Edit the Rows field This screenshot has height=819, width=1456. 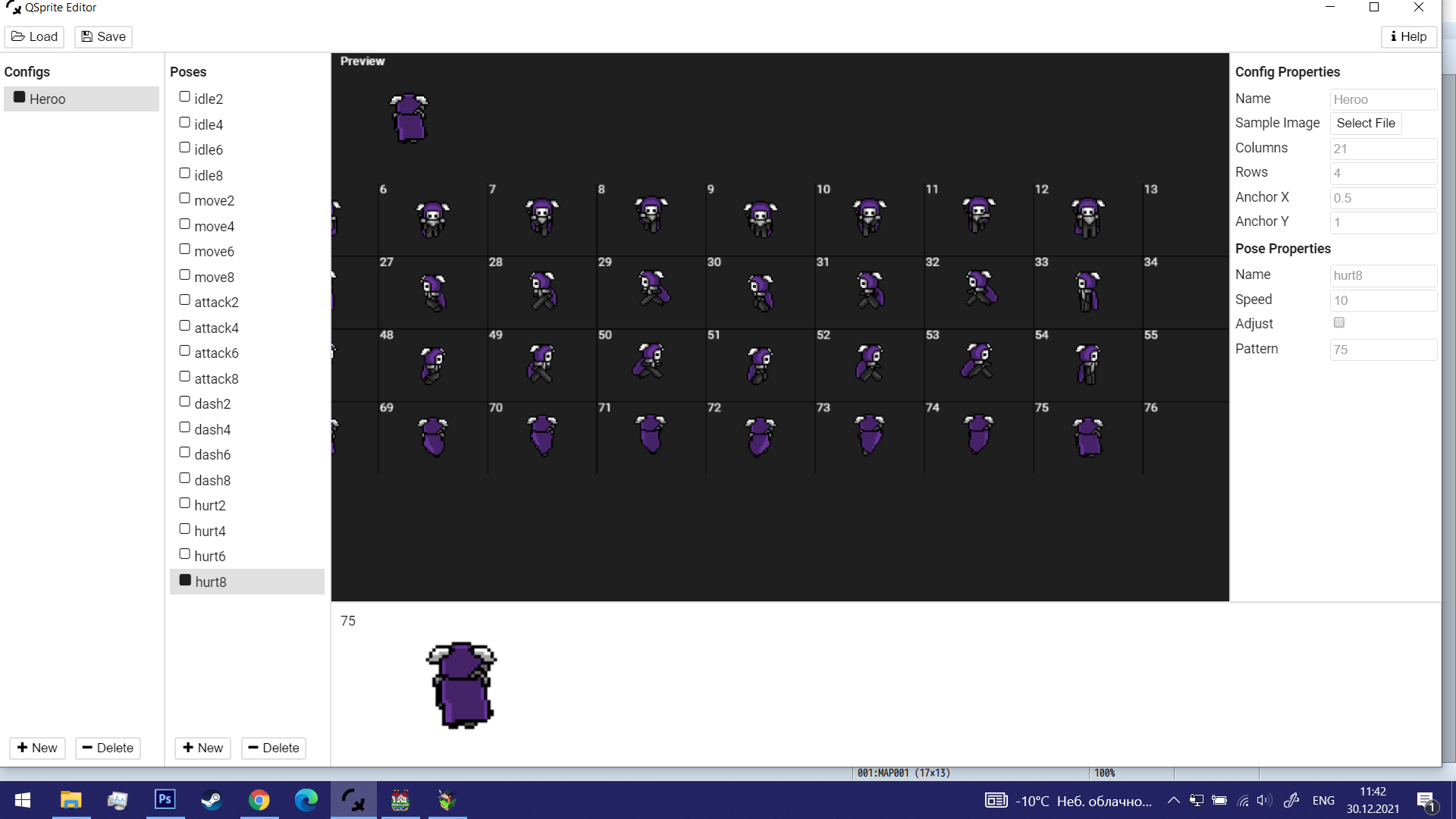pyautogui.click(x=1383, y=173)
